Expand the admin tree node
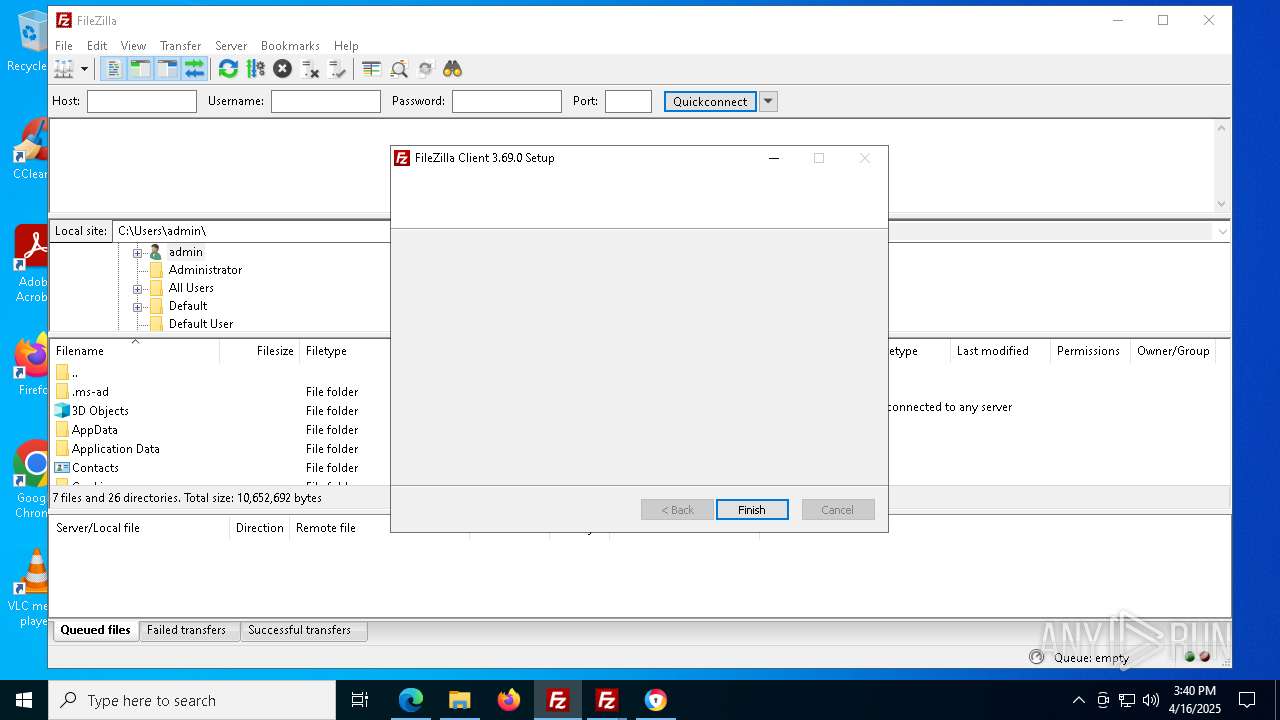Screen dimensions: 1280x720 (x=138, y=252)
